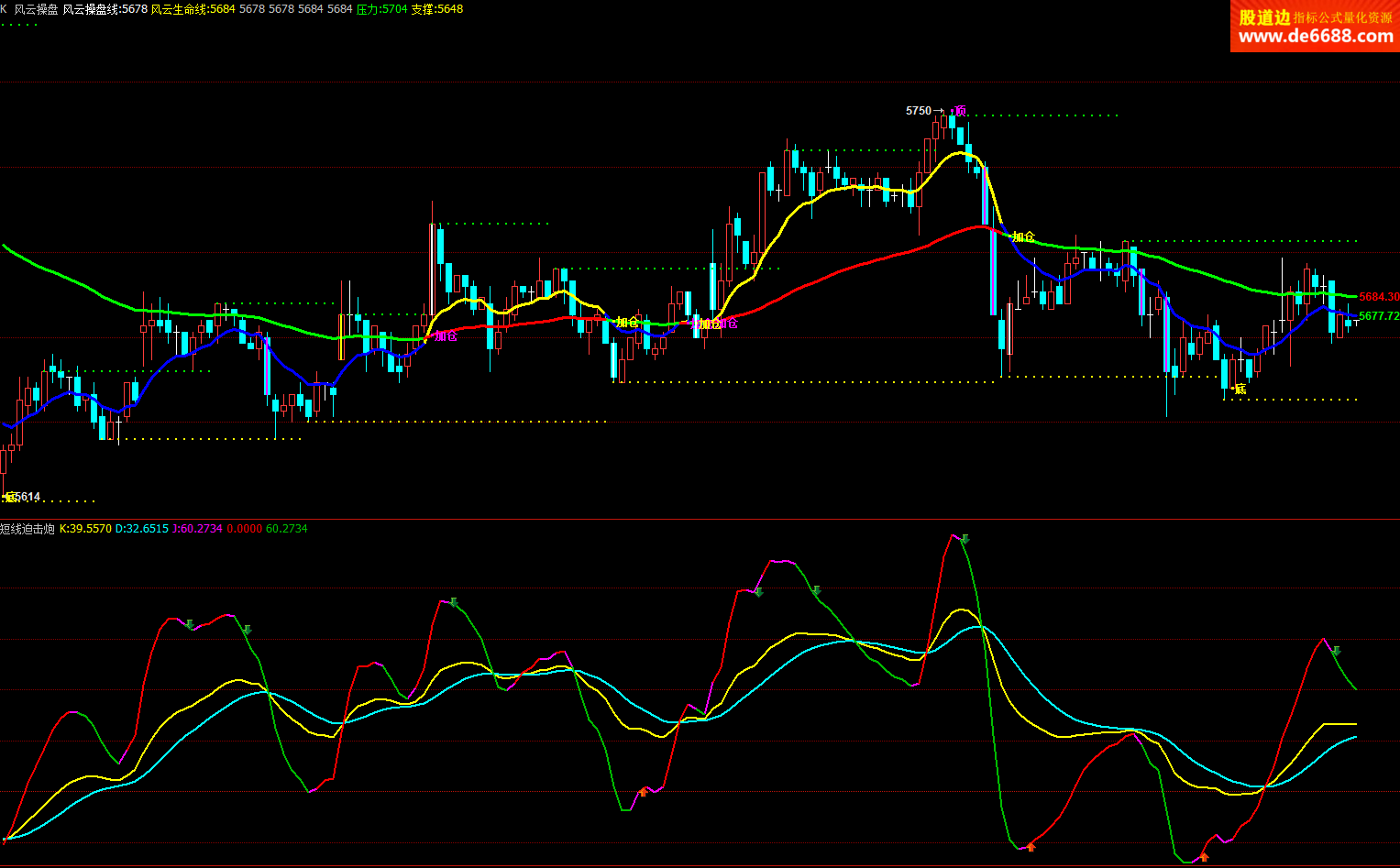Click the 底5614 low price label
The width and height of the screenshot is (1400, 868).
(x=22, y=497)
